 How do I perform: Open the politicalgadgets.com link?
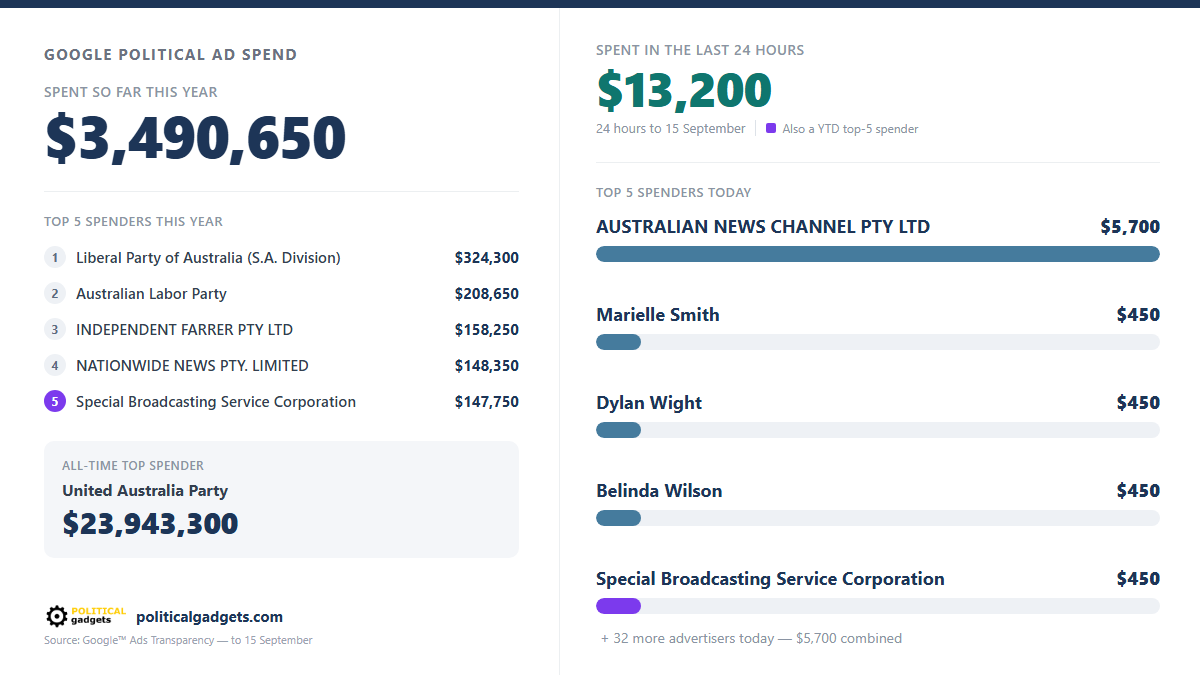coord(209,617)
